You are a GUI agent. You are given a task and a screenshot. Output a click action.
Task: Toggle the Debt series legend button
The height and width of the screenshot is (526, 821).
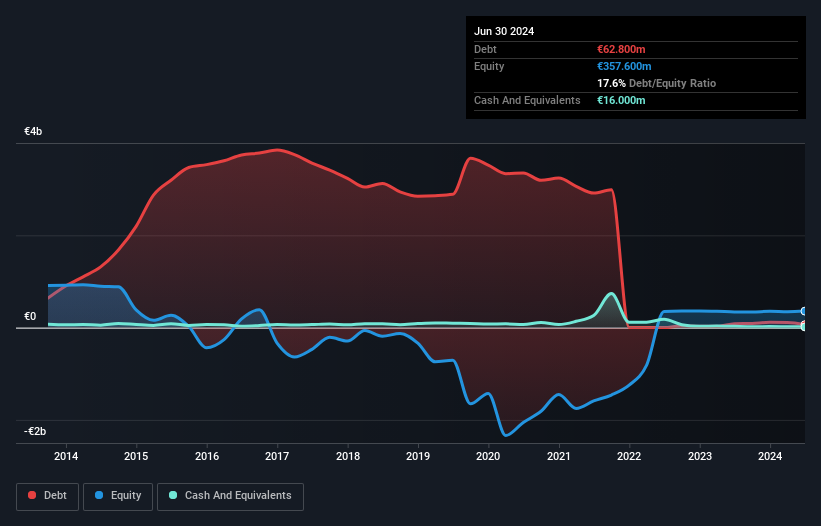click(47, 496)
